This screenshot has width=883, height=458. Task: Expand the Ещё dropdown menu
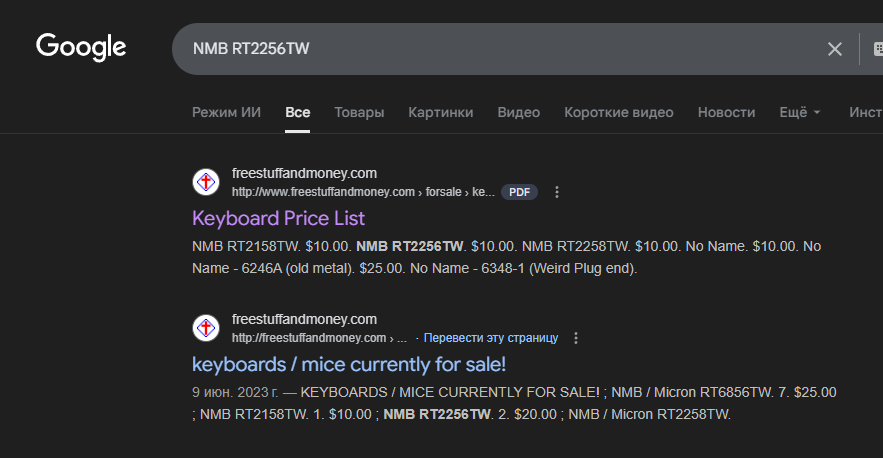coord(800,112)
